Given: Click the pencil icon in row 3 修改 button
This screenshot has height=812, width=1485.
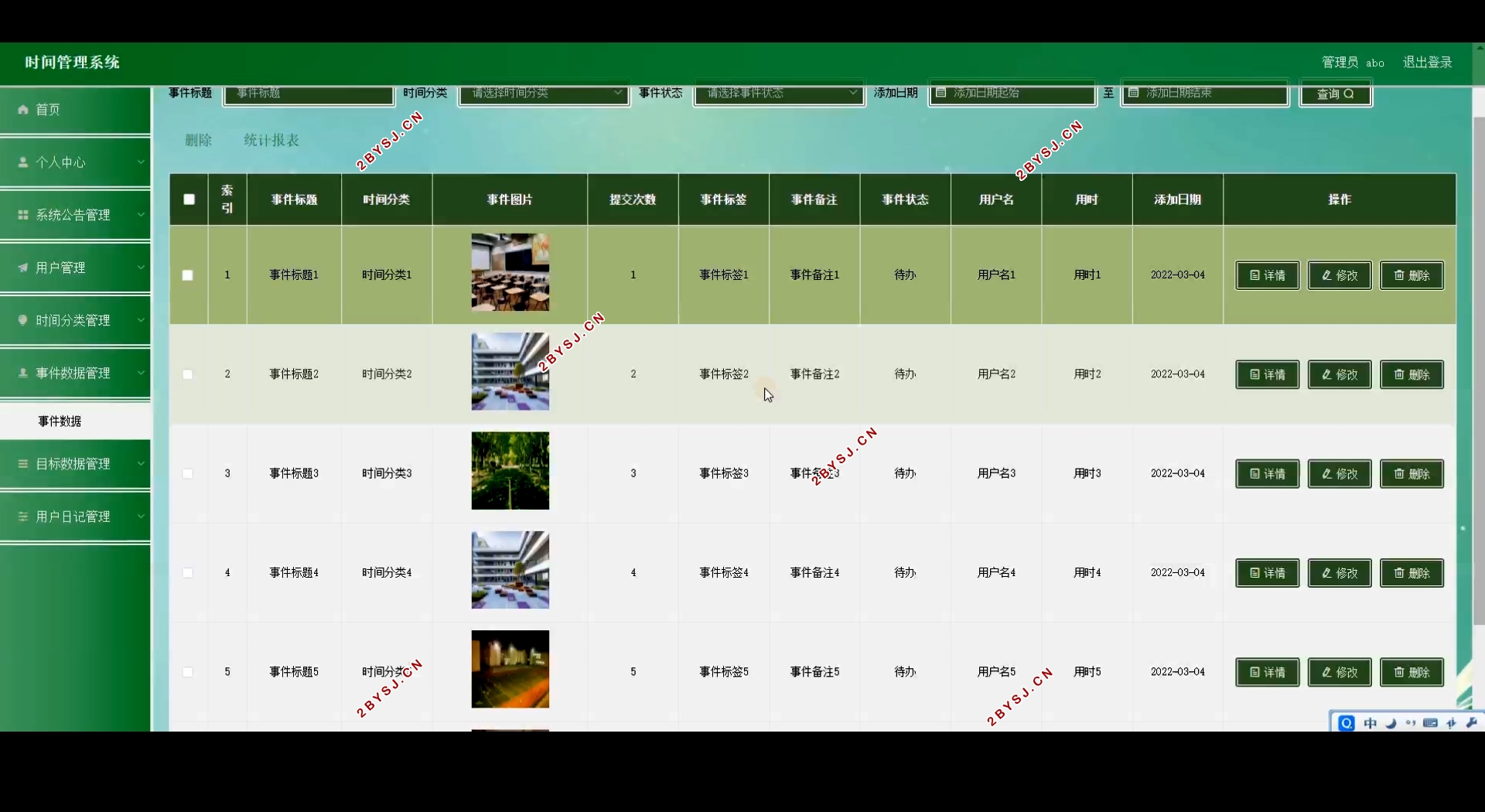Looking at the screenshot, I should coord(1326,474).
